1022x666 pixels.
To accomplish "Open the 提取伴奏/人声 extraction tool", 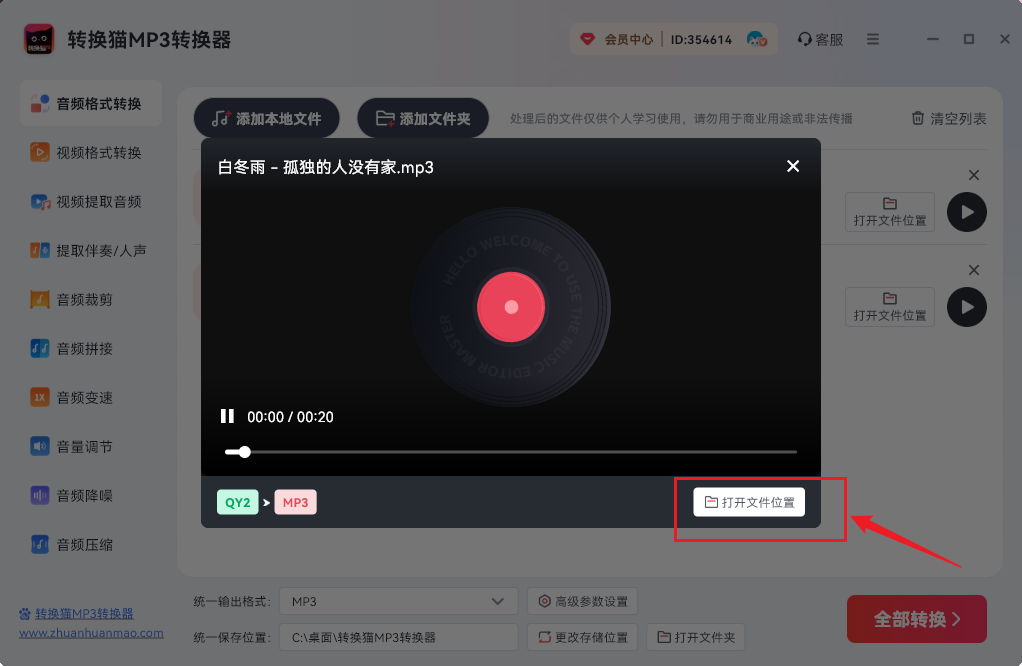I will [90, 250].
